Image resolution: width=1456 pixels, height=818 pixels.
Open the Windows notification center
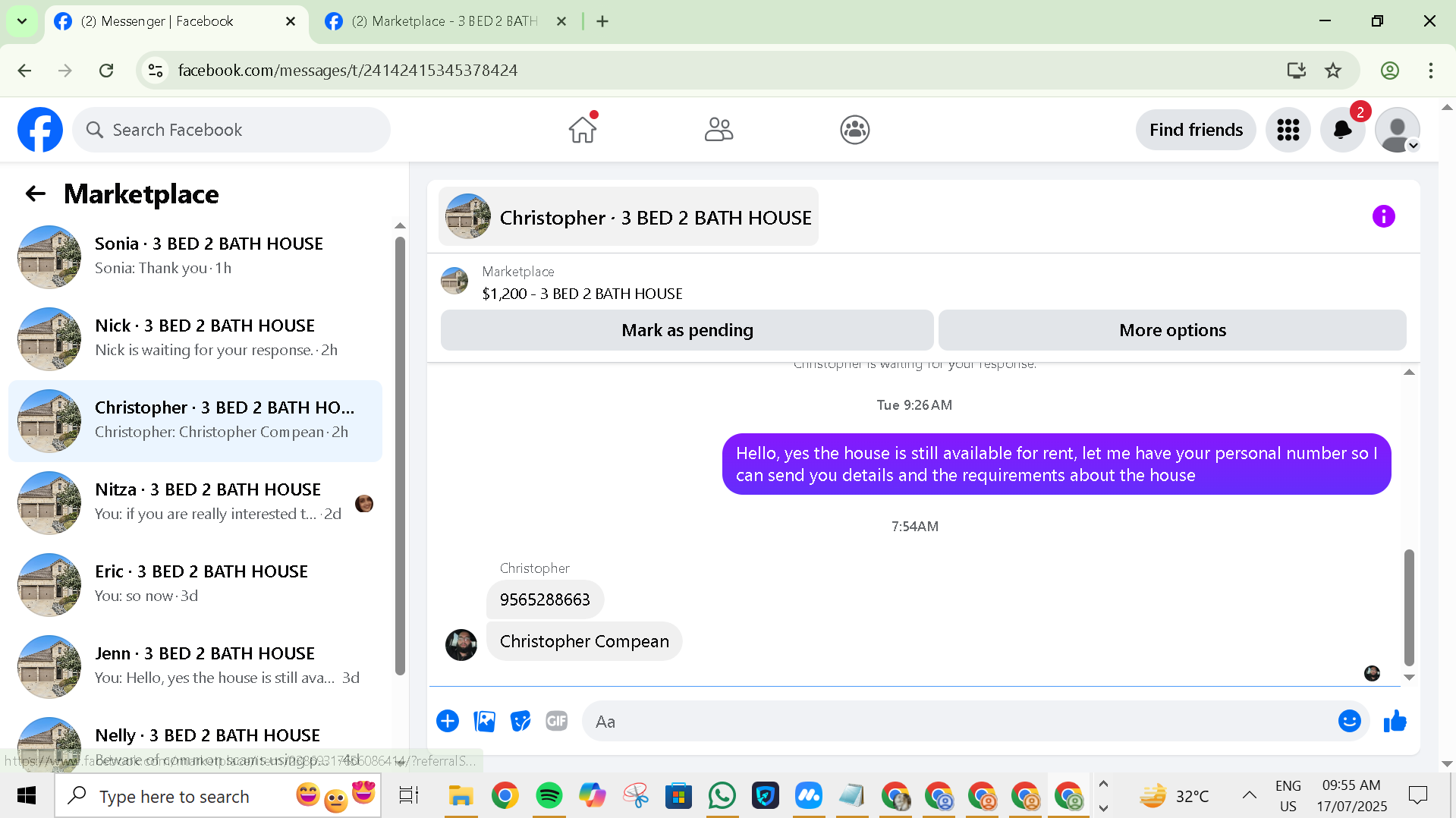1417,795
